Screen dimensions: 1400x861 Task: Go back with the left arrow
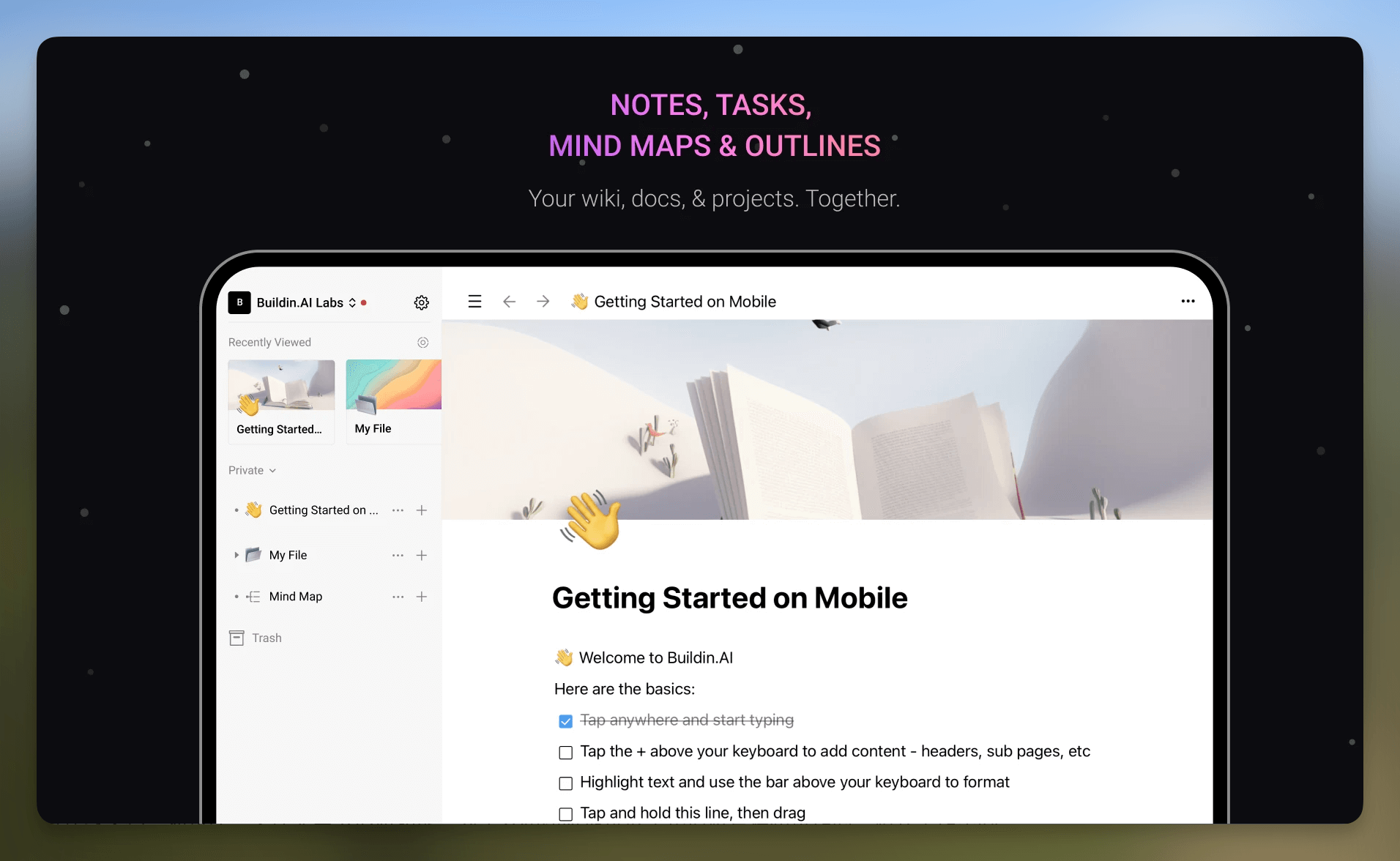point(509,302)
